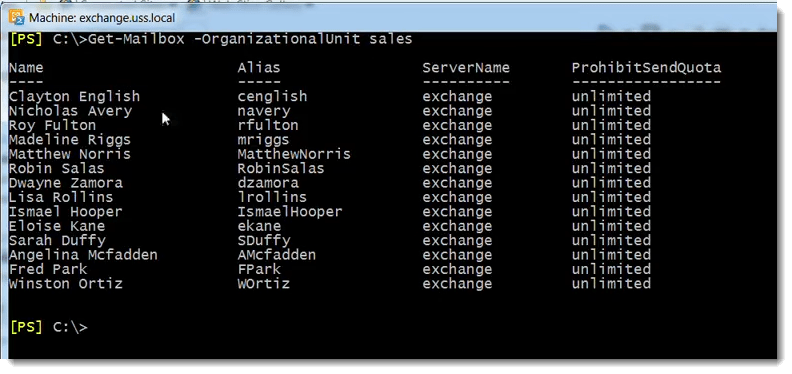Select the Roy Fulton row name
The height and width of the screenshot is (374, 792).
pos(53,125)
